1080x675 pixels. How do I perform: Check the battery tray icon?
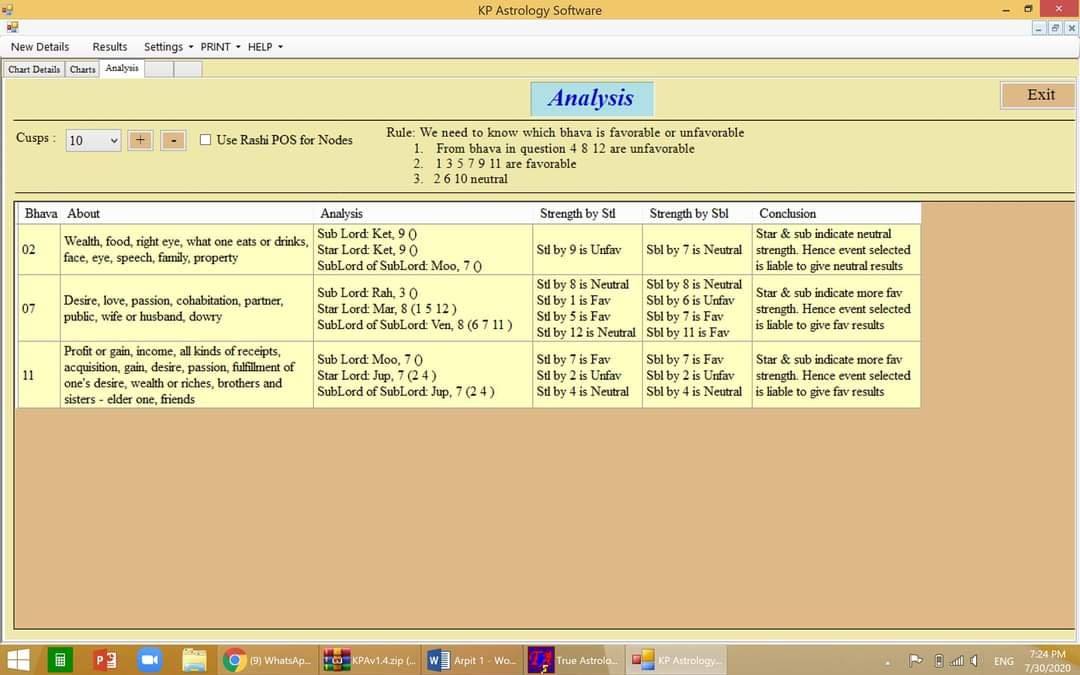939,661
